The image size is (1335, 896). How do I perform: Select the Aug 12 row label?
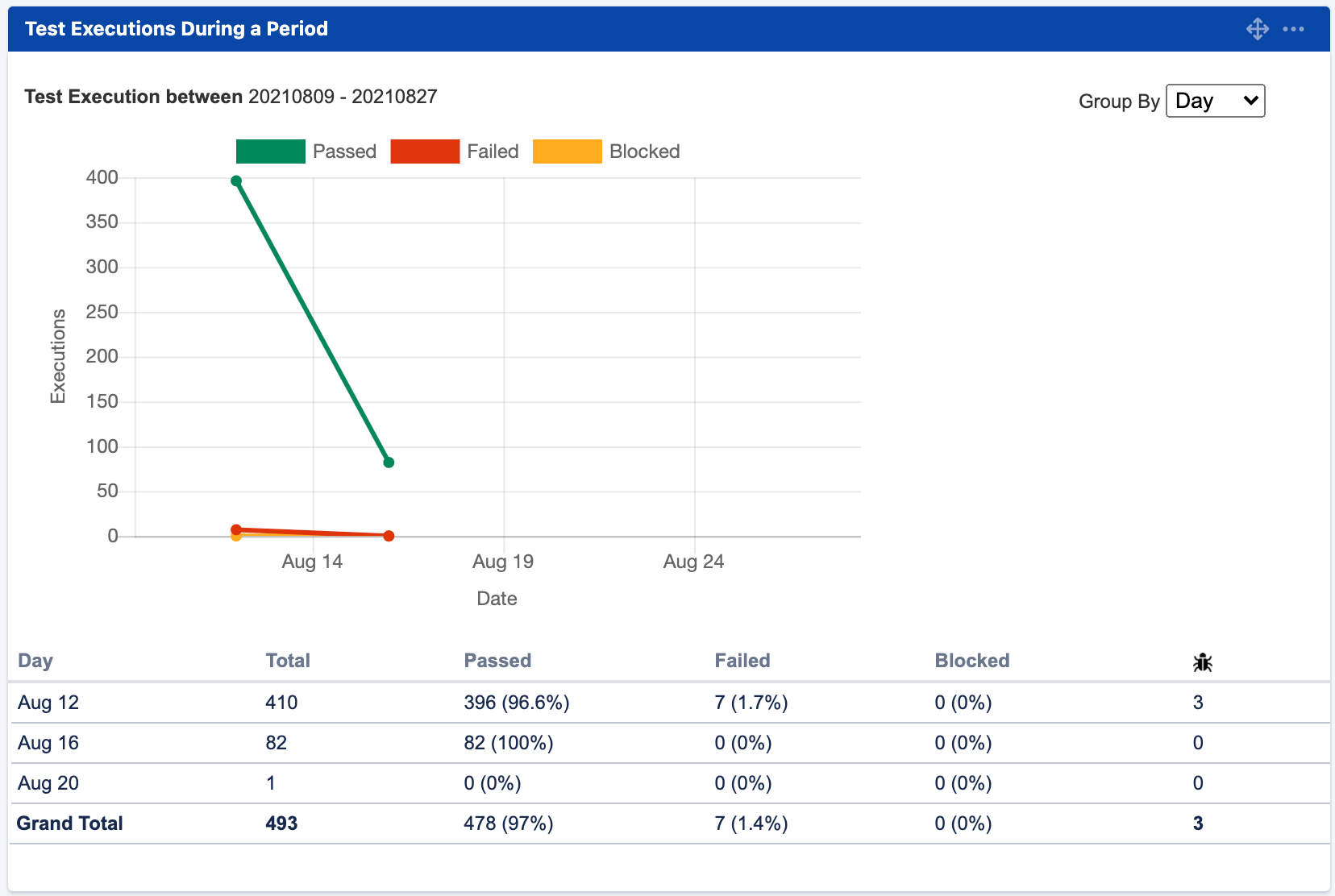click(x=48, y=703)
